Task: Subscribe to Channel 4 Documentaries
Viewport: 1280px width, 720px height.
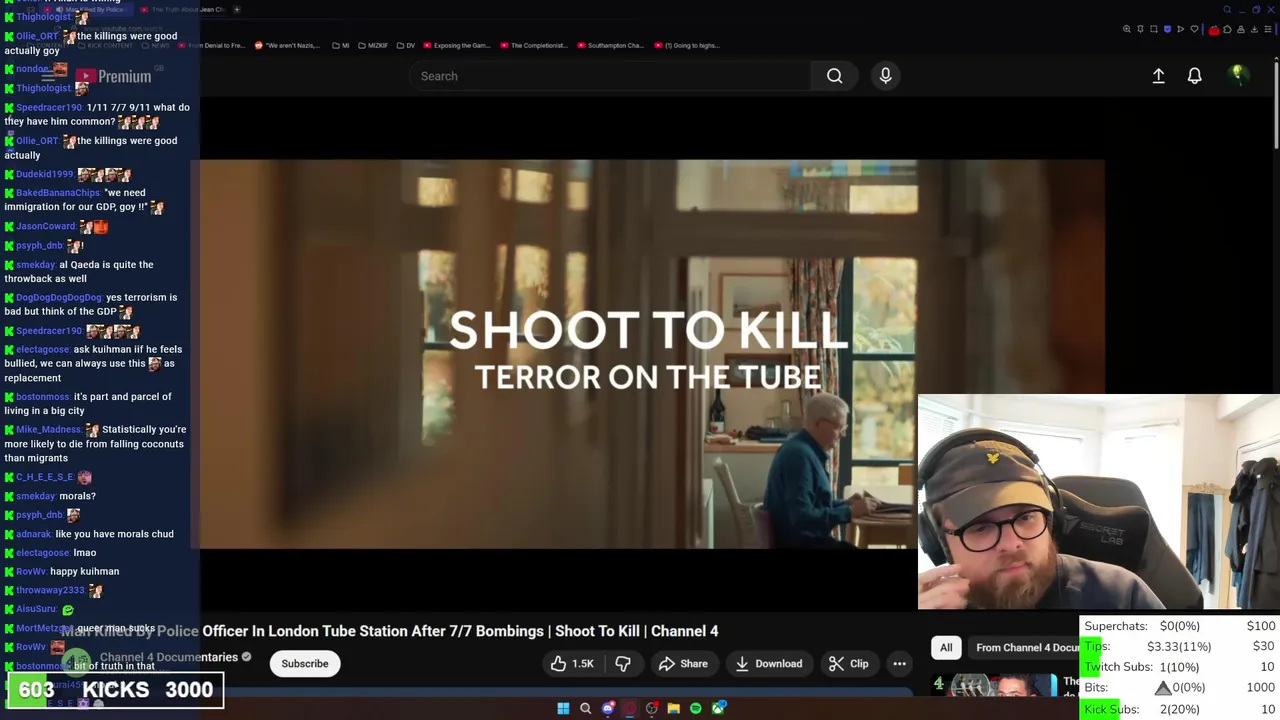Action: (x=304, y=664)
